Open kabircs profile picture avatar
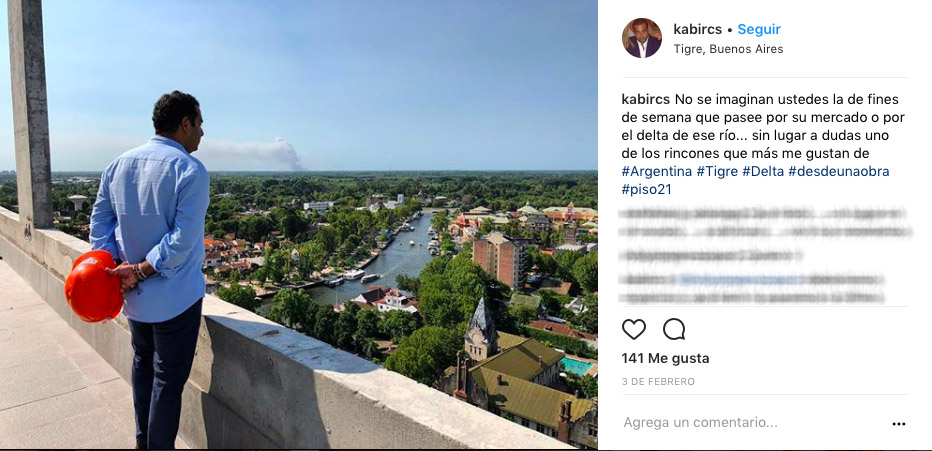932x451 pixels. click(641, 38)
